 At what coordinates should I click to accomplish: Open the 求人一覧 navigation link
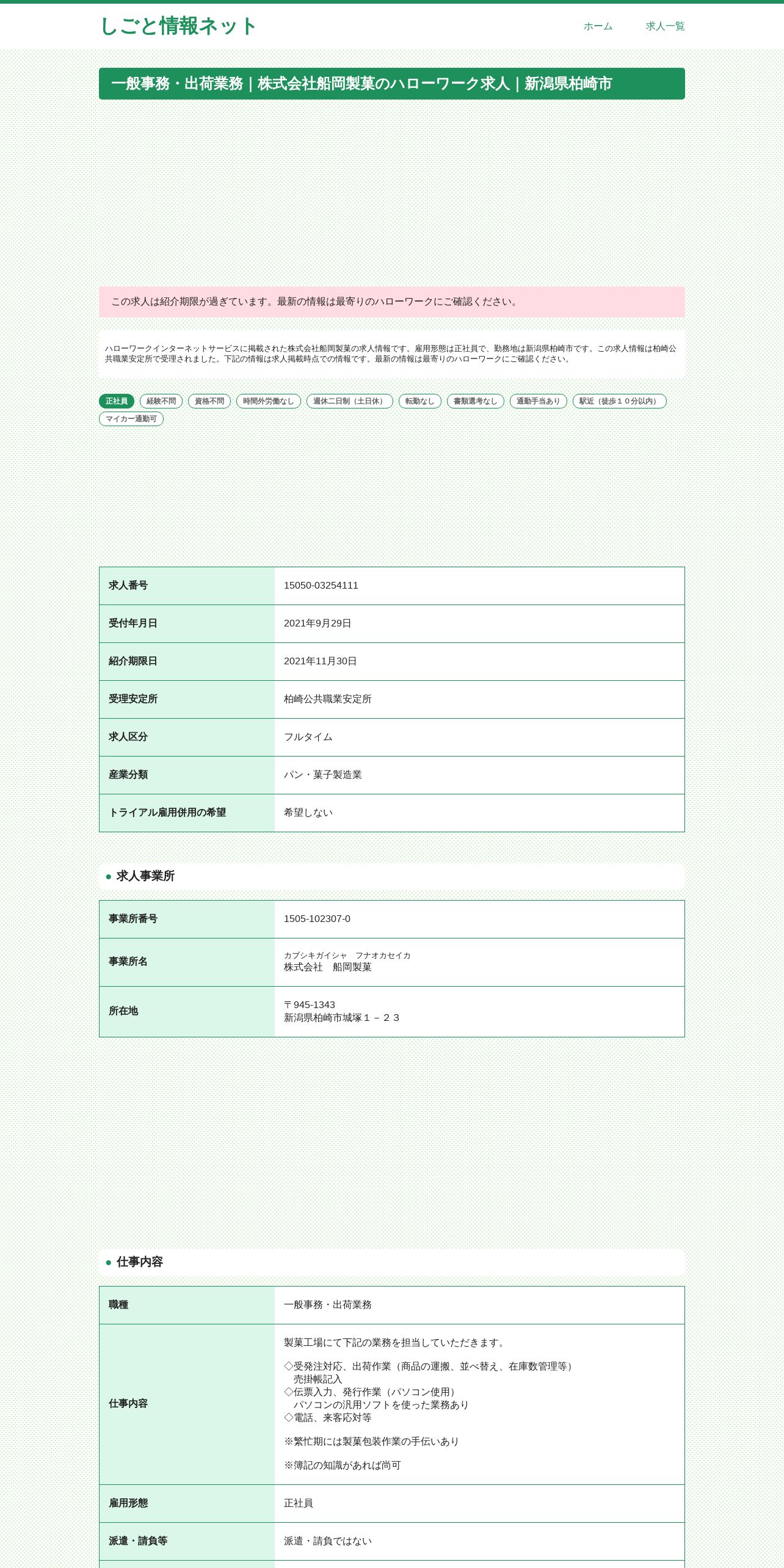pyautogui.click(x=665, y=26)
